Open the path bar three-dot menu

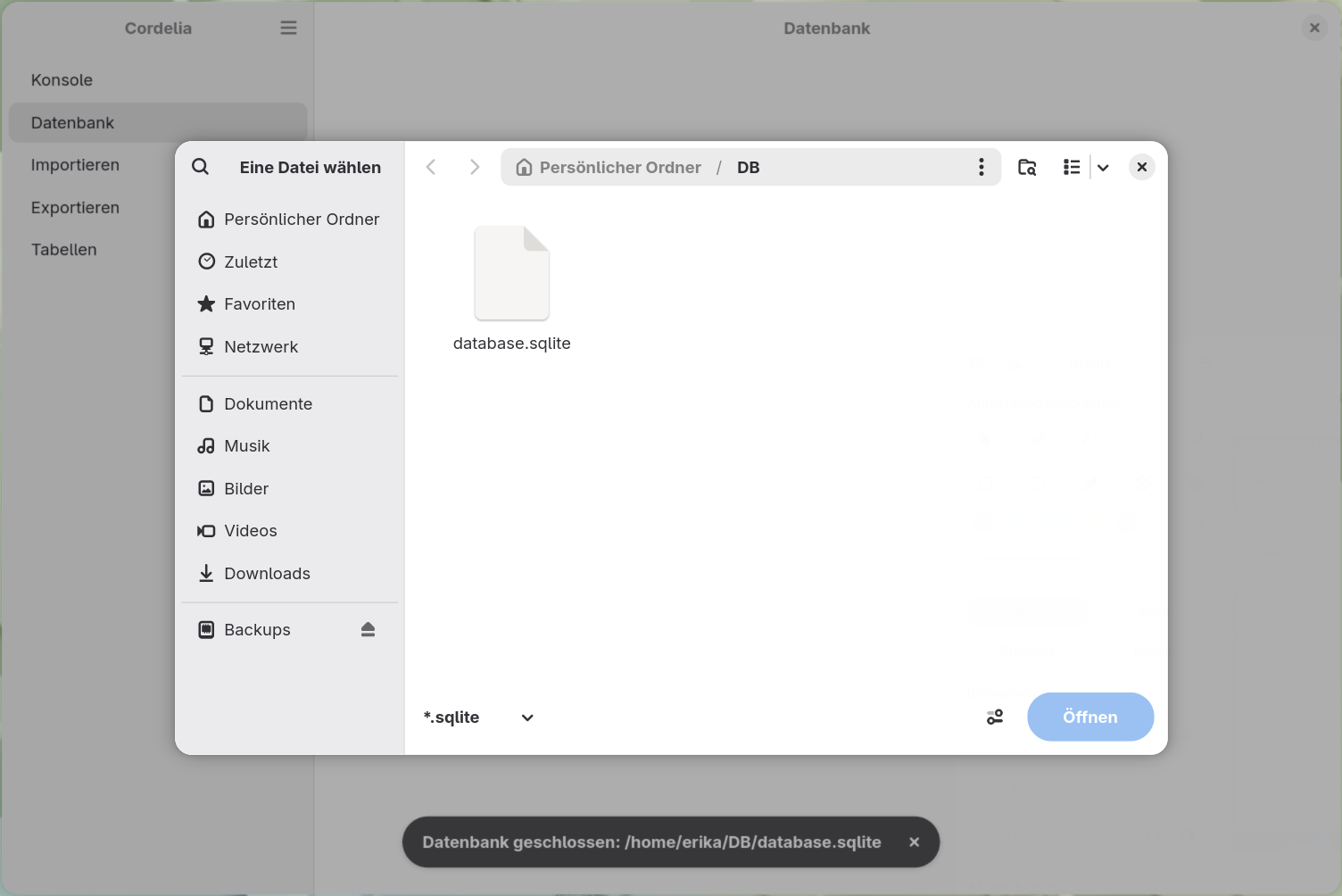click(x=982, y=167)
